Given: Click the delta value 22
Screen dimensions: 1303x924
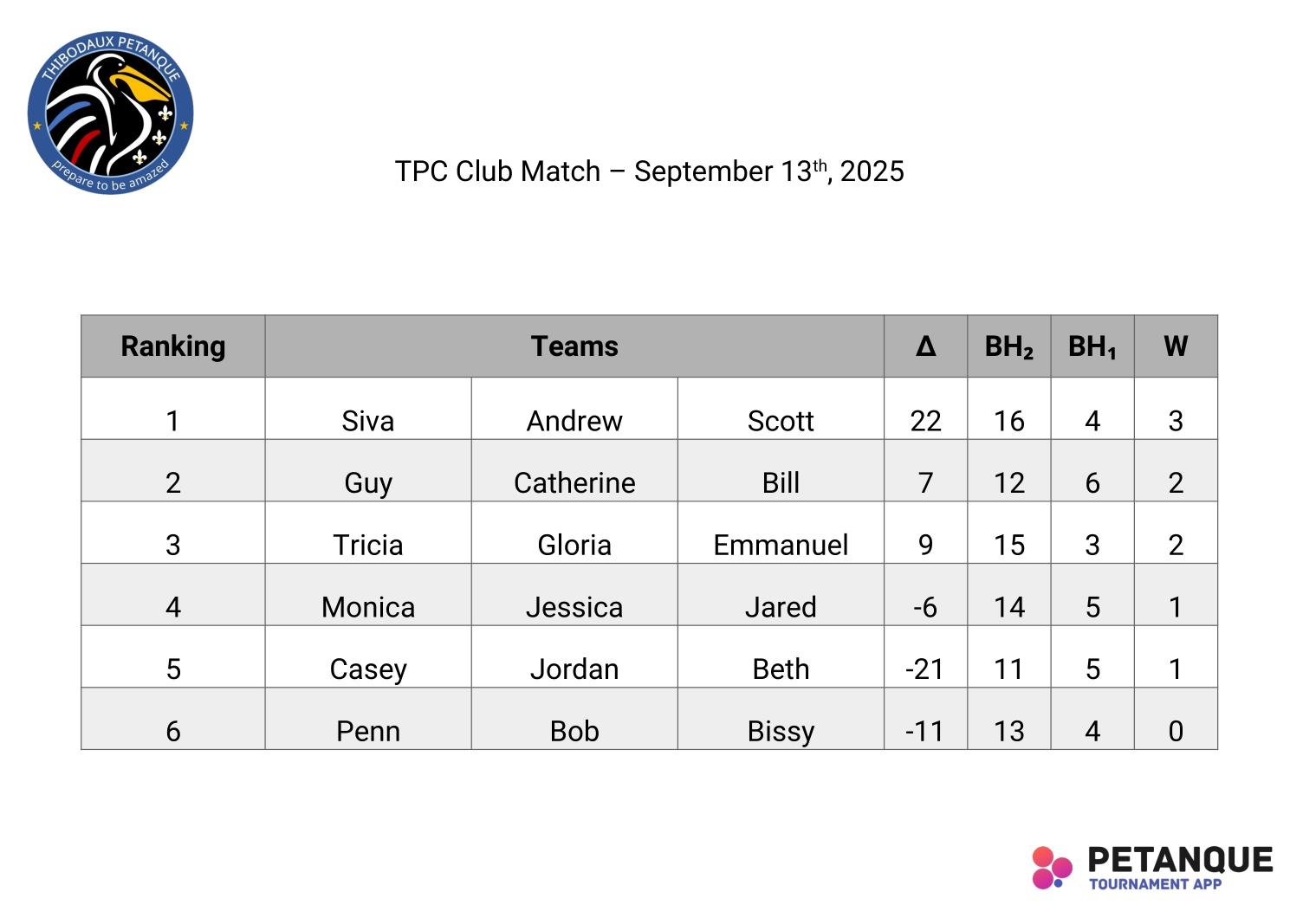Looking at the screenshot, I should click(x=925, y=420).
